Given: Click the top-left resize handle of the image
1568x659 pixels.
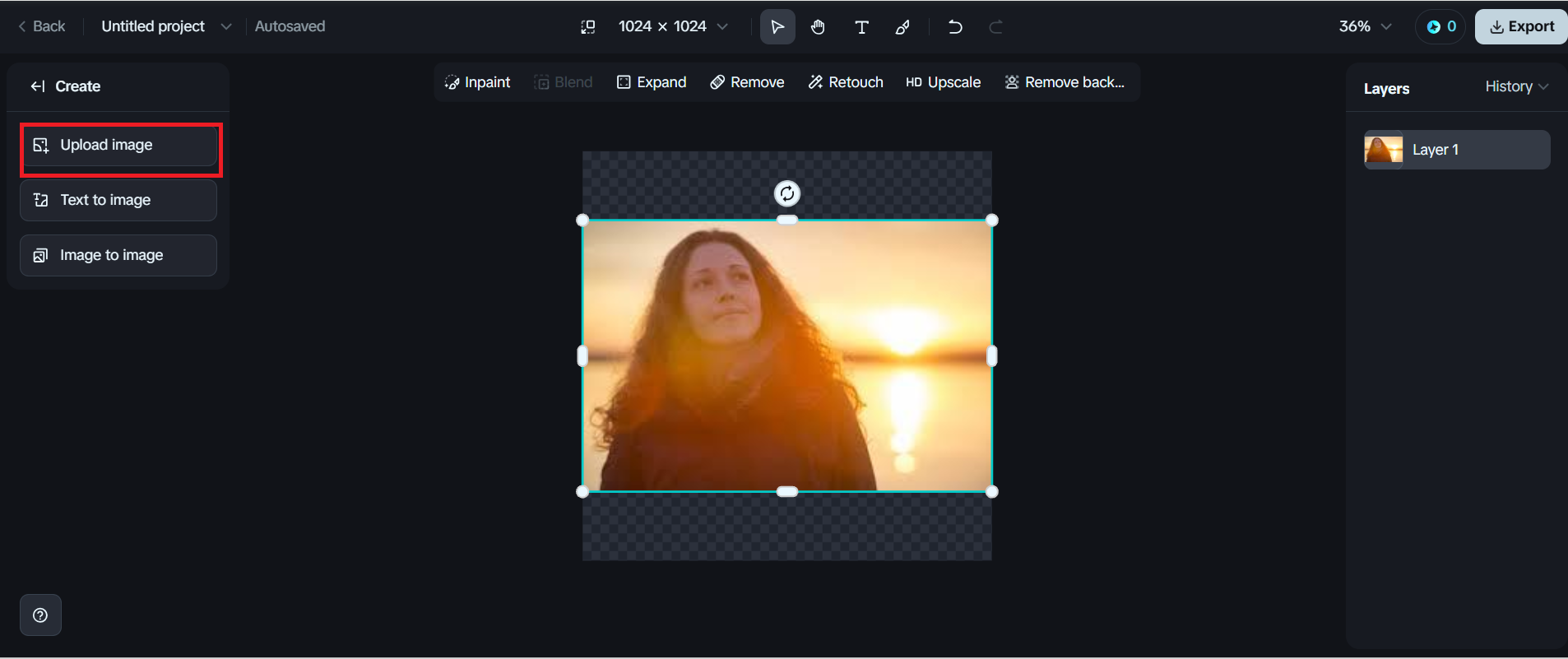Looking at the screenshot, I should point(582,220).
